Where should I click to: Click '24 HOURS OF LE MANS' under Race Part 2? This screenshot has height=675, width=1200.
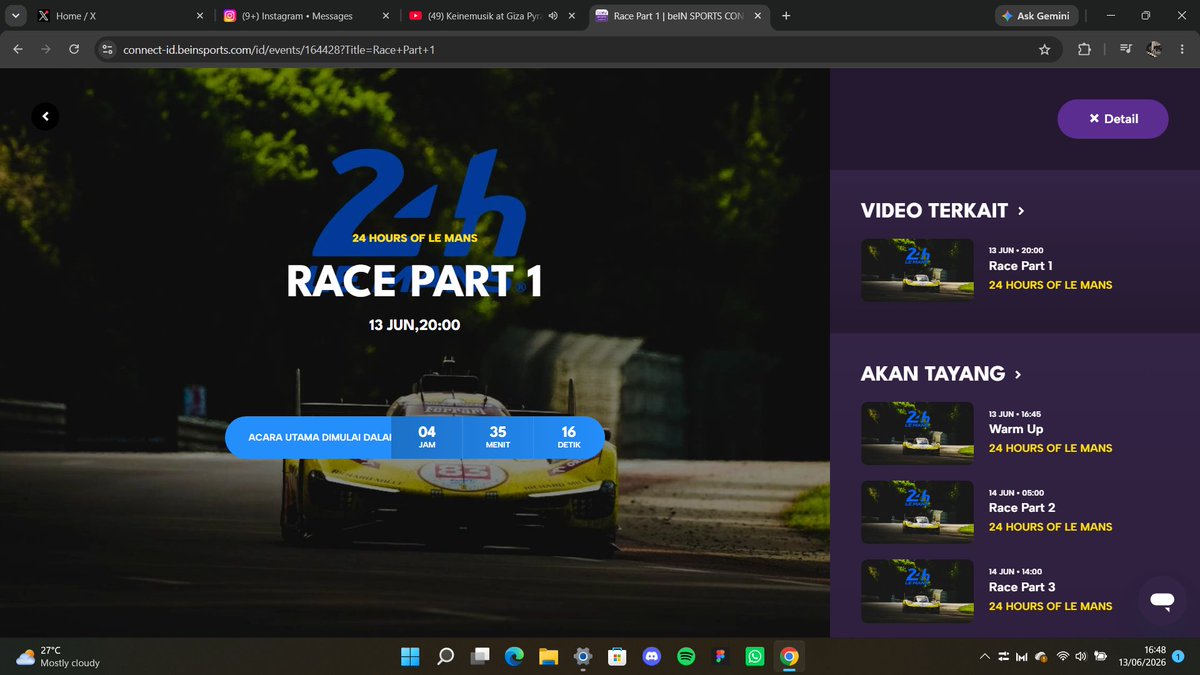[1050, 527]
